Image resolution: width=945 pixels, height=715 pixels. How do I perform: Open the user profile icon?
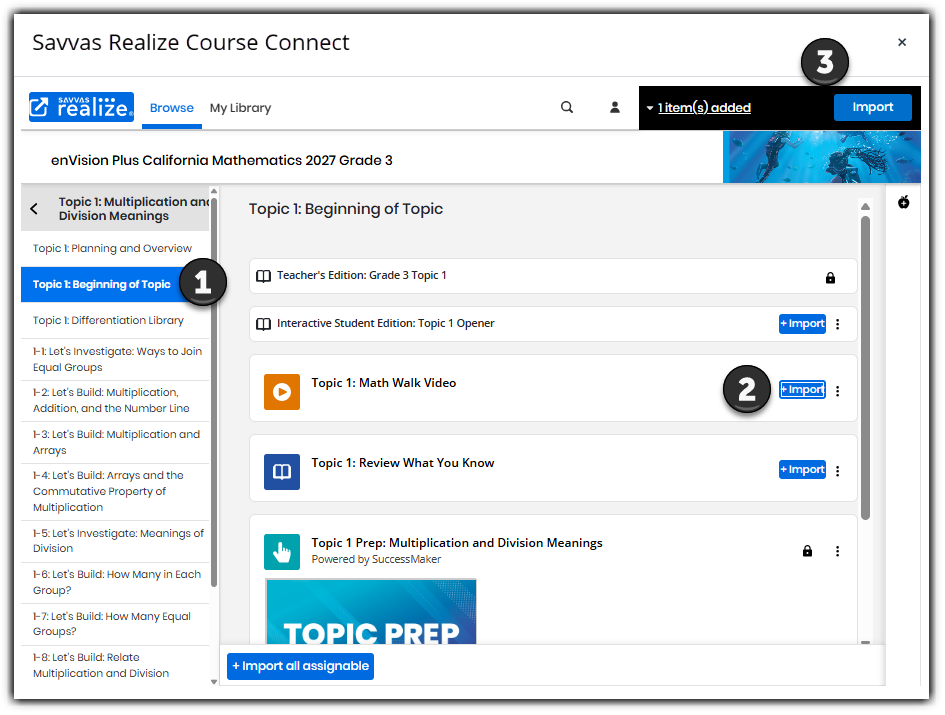[614, 107]
